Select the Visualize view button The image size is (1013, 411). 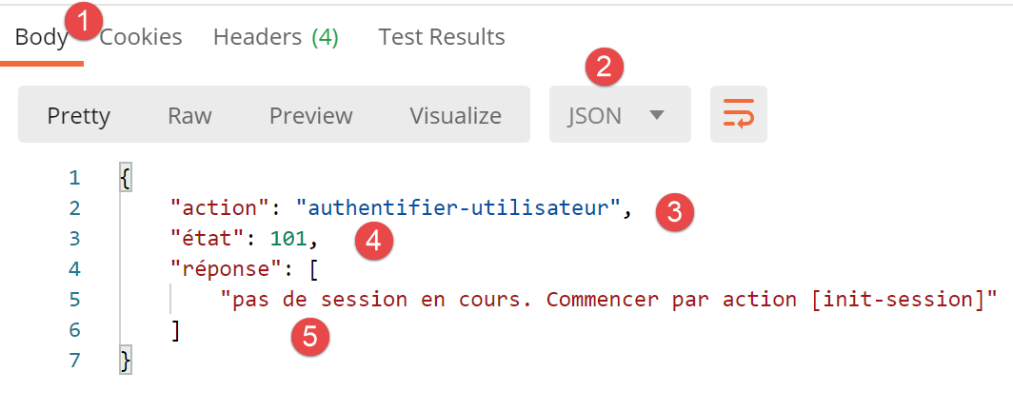tap(455, 115)
